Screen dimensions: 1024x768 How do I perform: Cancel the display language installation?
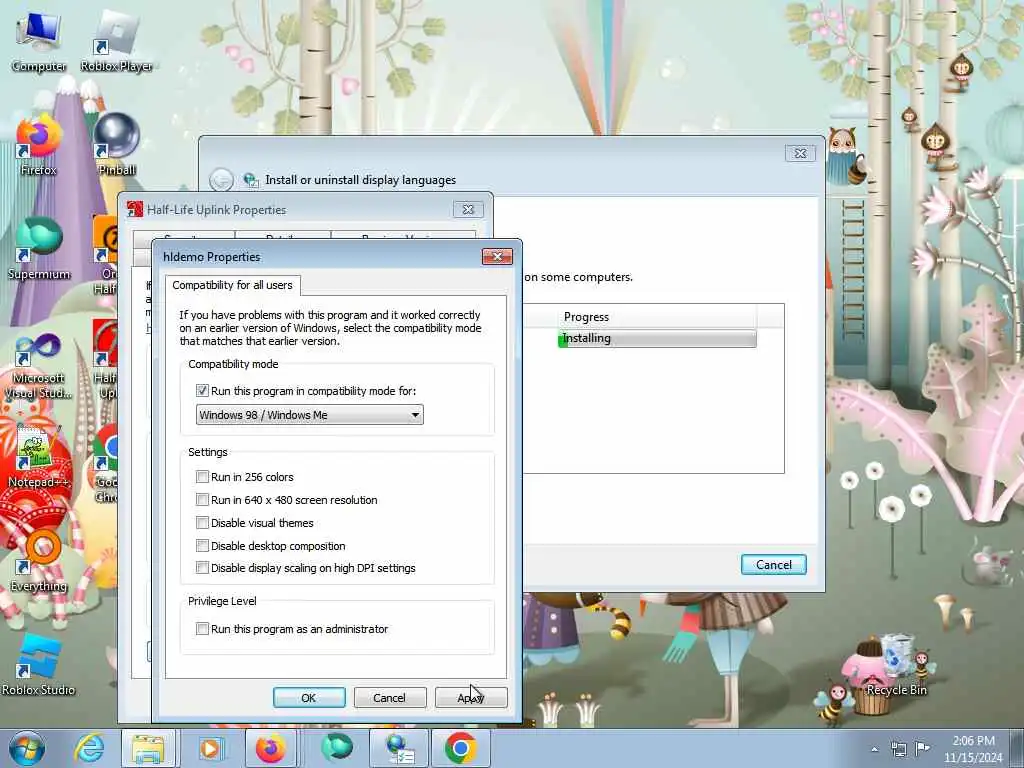point(774,565)
